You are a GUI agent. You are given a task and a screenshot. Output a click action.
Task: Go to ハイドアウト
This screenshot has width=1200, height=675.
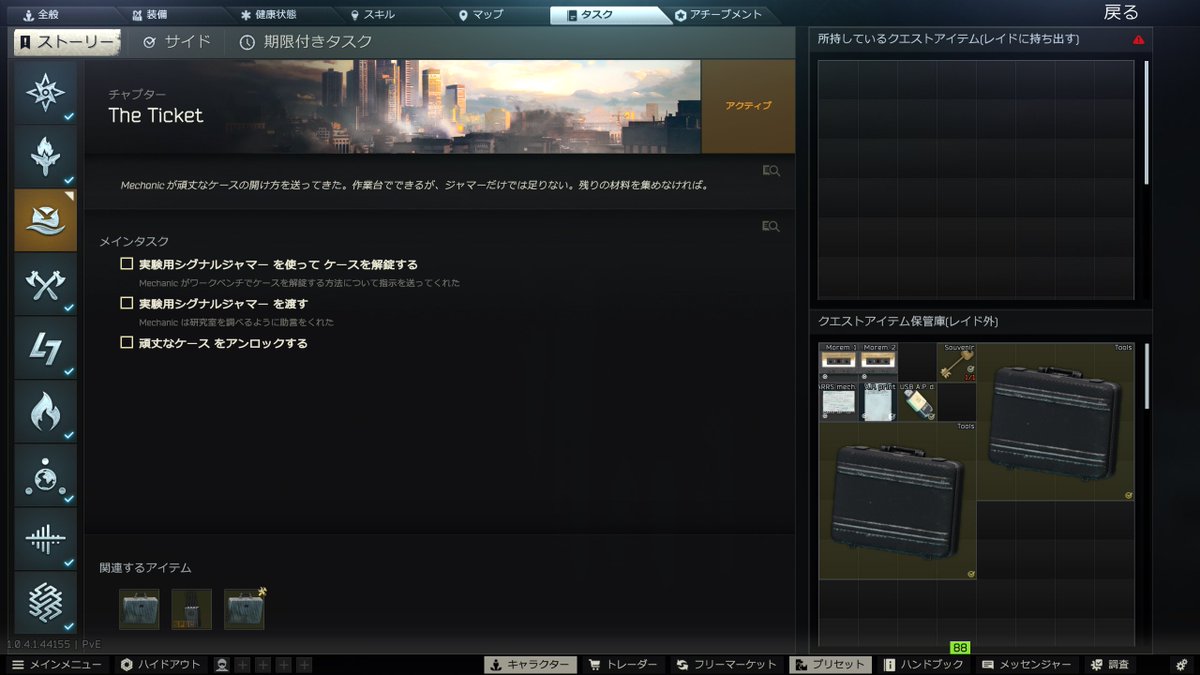tap(161, 665)
